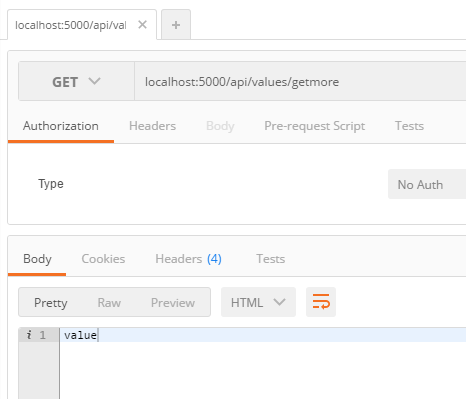Open the greyed-out request Body tab
466x399 pixels.
pos(220,126)
